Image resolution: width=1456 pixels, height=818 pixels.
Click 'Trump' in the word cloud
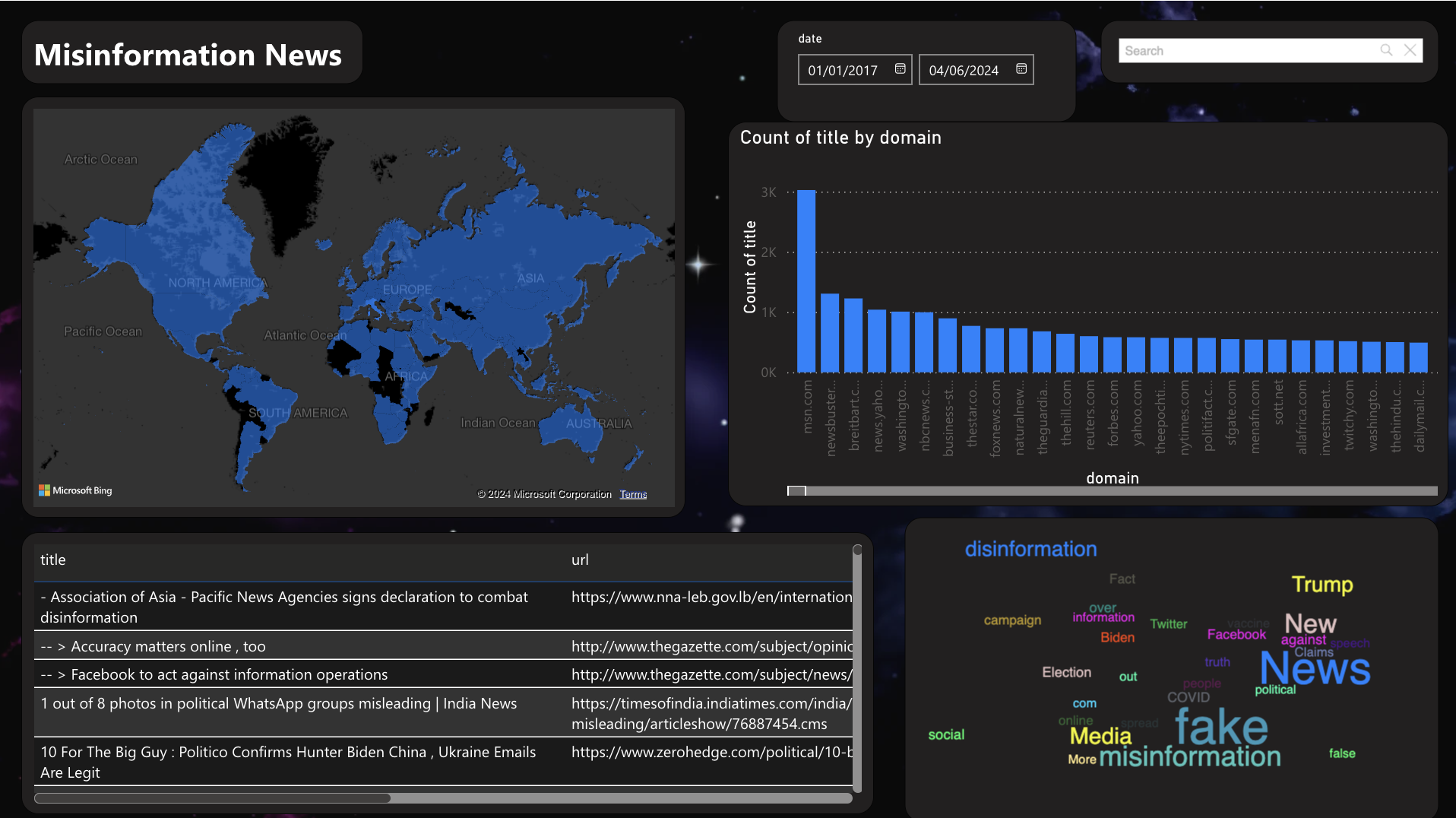pyautogui.click(x=1322, y=585)
